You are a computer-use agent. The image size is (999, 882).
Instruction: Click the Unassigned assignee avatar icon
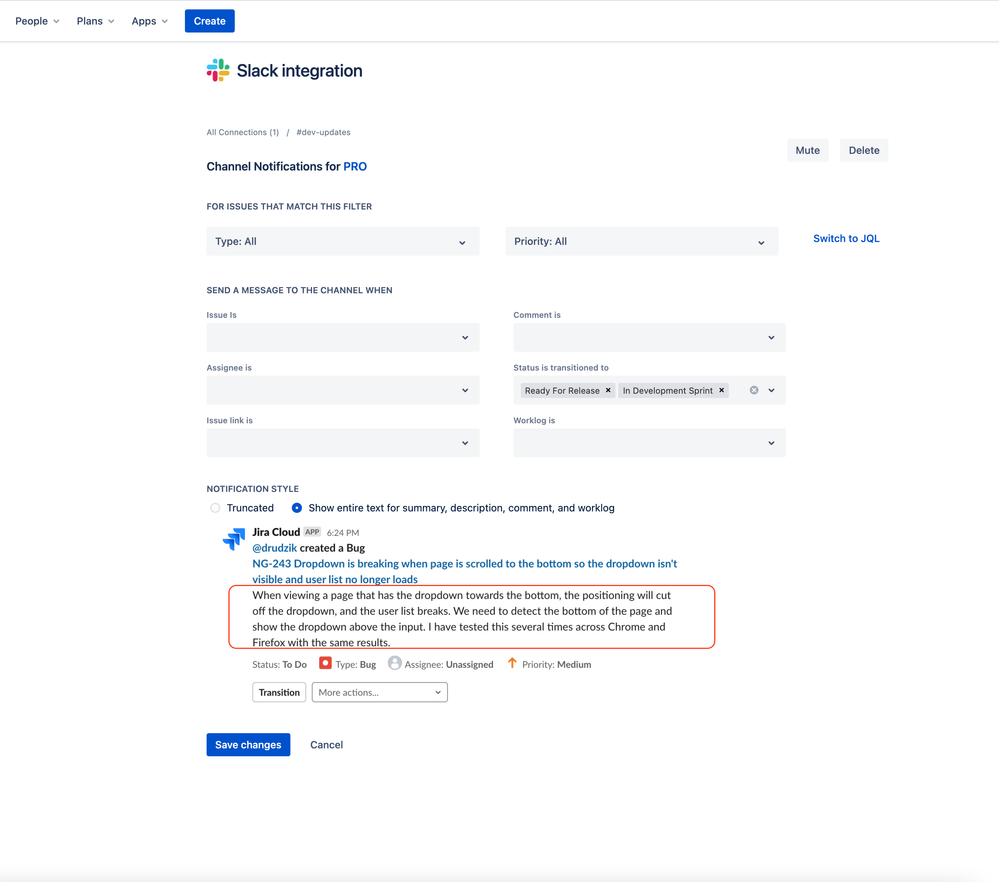coord(394,663)
